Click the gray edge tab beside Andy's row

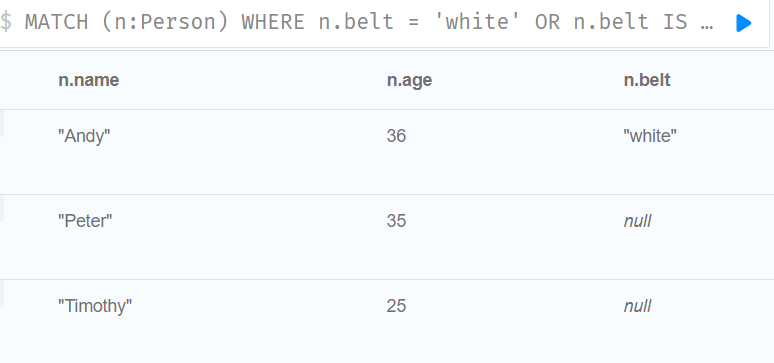(x=2, y=122)
